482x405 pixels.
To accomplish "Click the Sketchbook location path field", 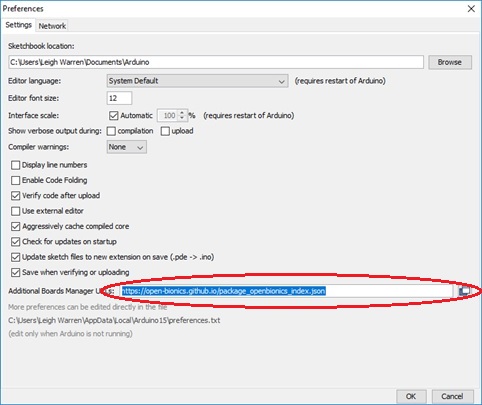I will 216,62.
